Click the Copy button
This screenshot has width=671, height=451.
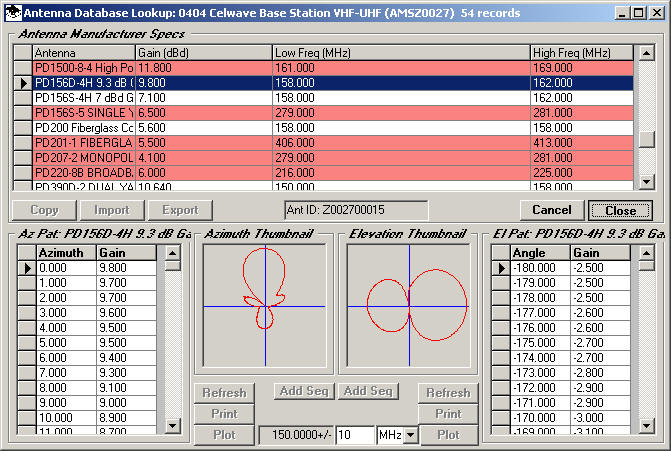click(44, 210)
